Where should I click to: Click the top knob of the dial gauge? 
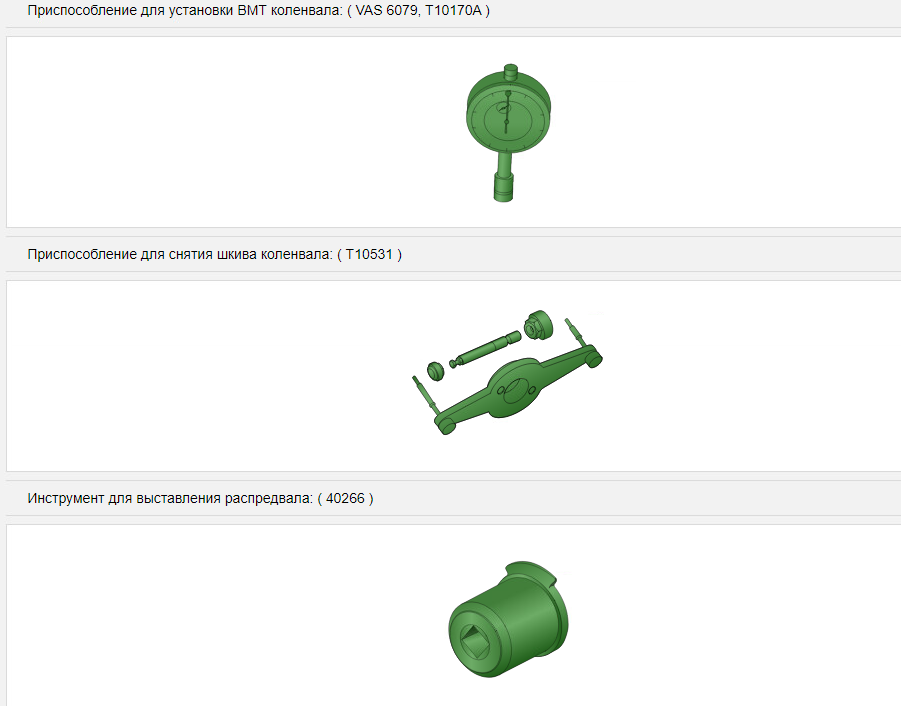[x=510, y=72]
